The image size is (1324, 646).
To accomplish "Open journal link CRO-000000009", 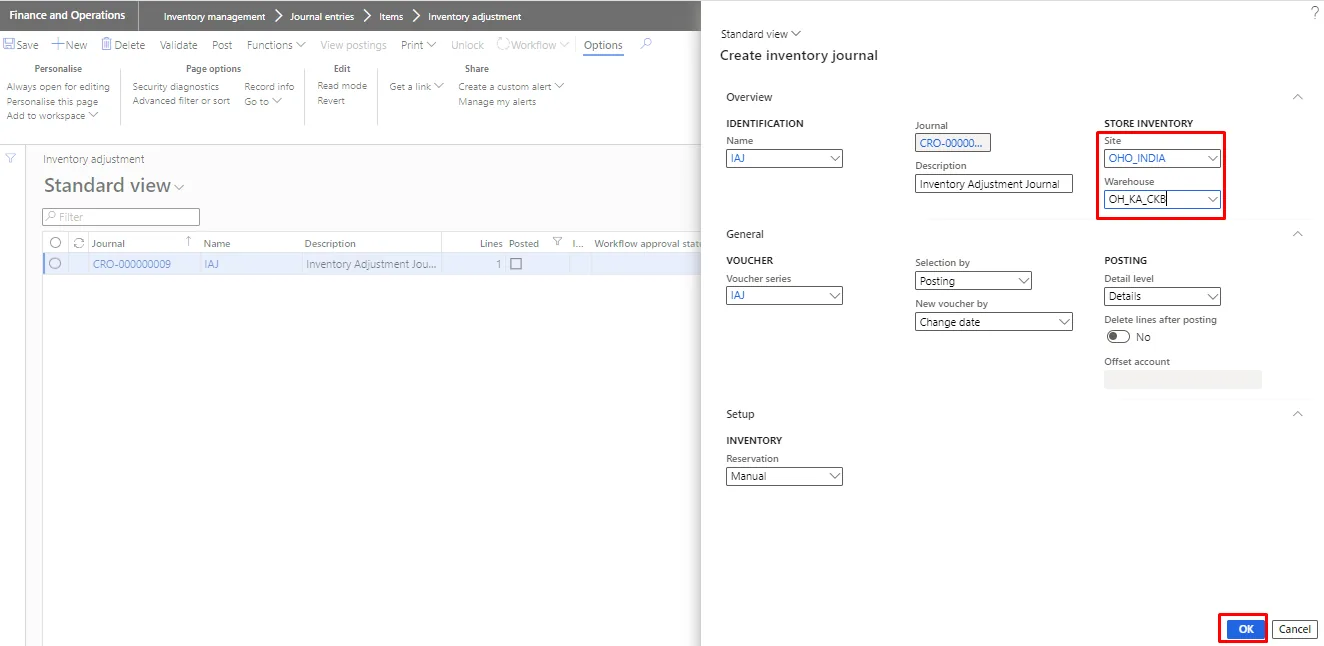I will (132, 264).
